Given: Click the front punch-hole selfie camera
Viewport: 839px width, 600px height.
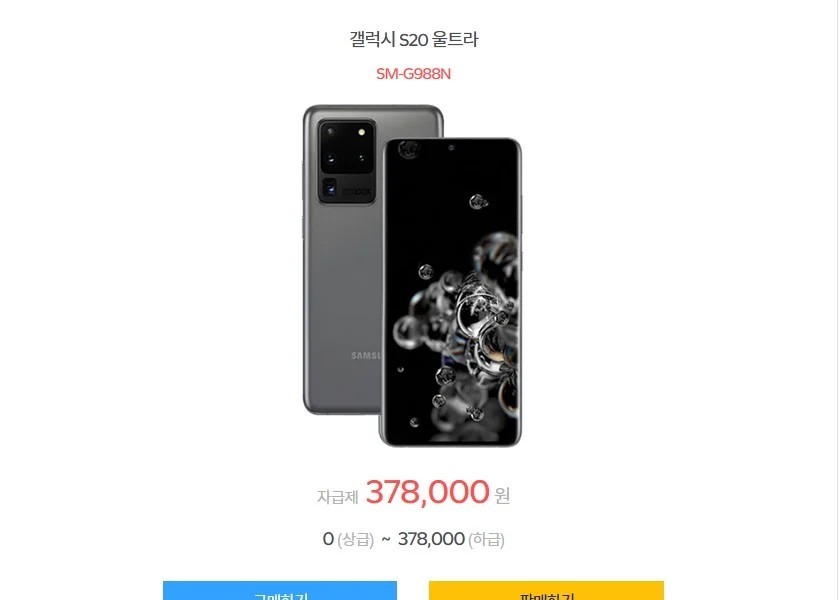Looking at the screenshot, I should point(451,147).
